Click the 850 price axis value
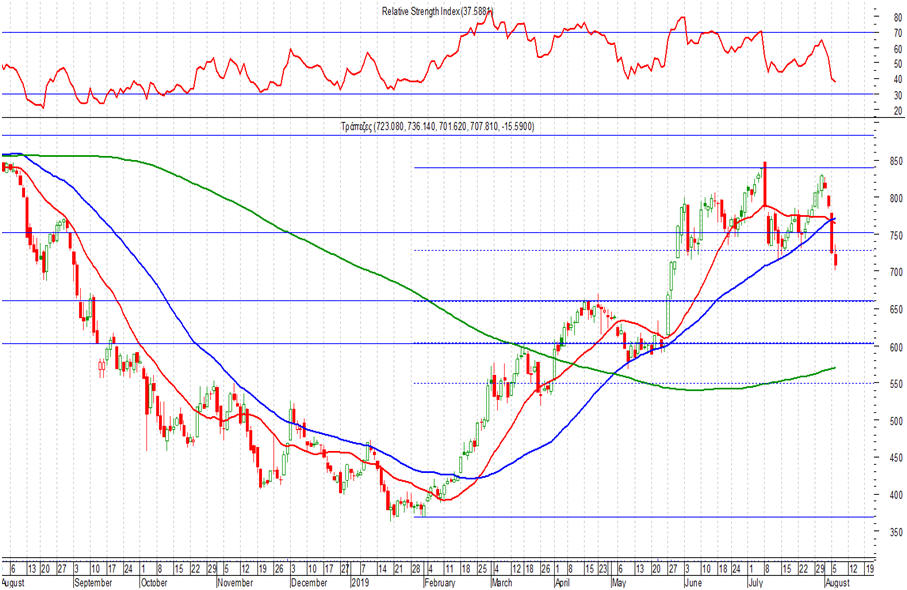 [896, 161]
